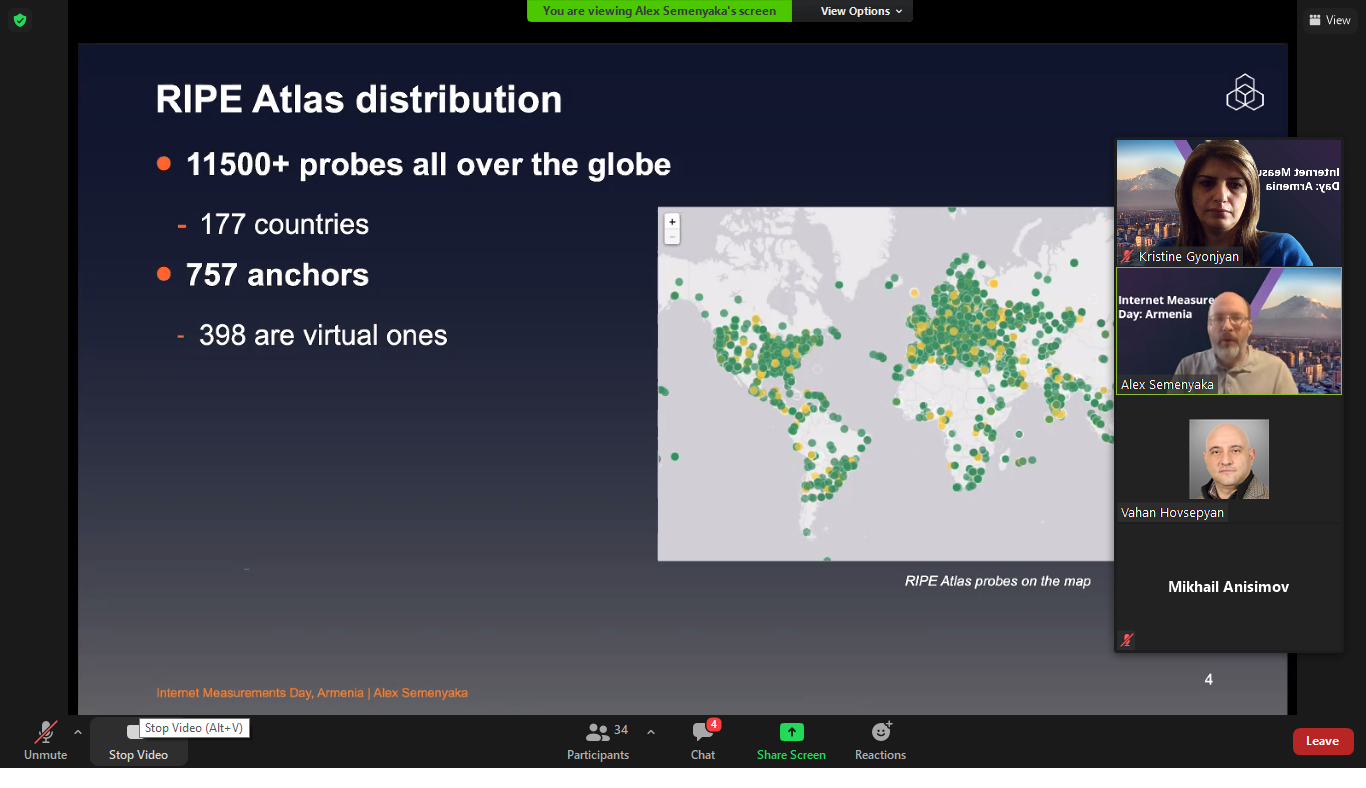Click '11500+ probes all over the globe' text

click(428, 164)
